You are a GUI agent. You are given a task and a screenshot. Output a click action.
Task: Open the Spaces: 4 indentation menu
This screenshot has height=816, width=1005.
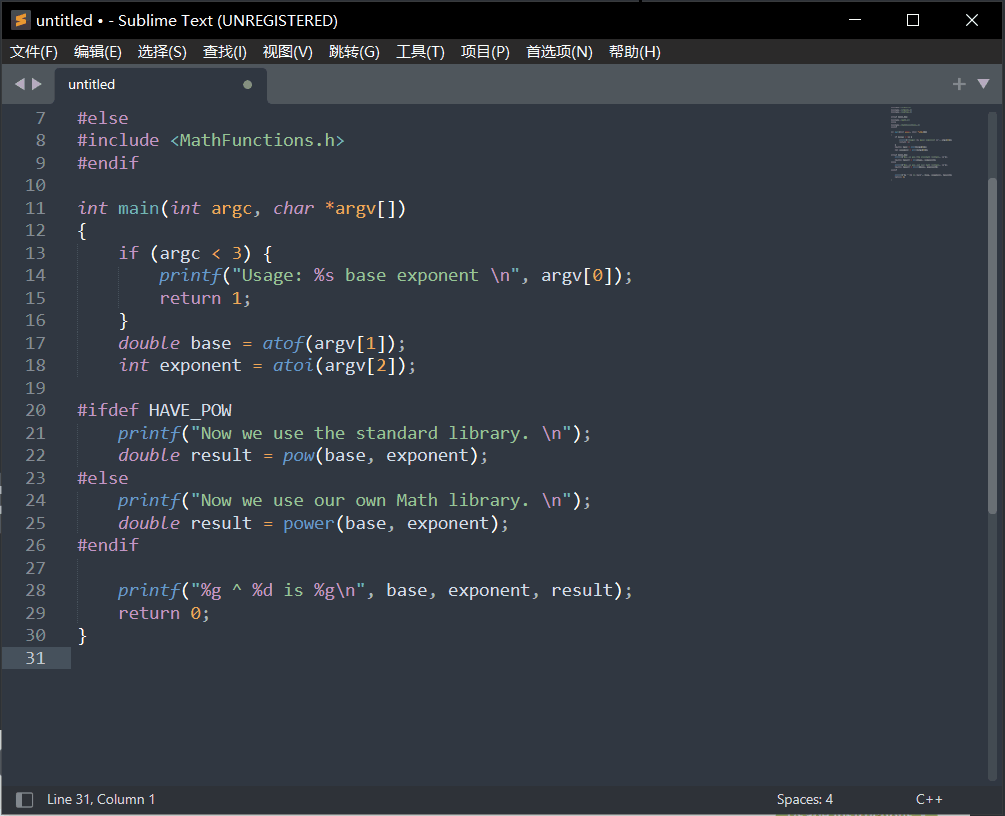(x=804, y=799)
